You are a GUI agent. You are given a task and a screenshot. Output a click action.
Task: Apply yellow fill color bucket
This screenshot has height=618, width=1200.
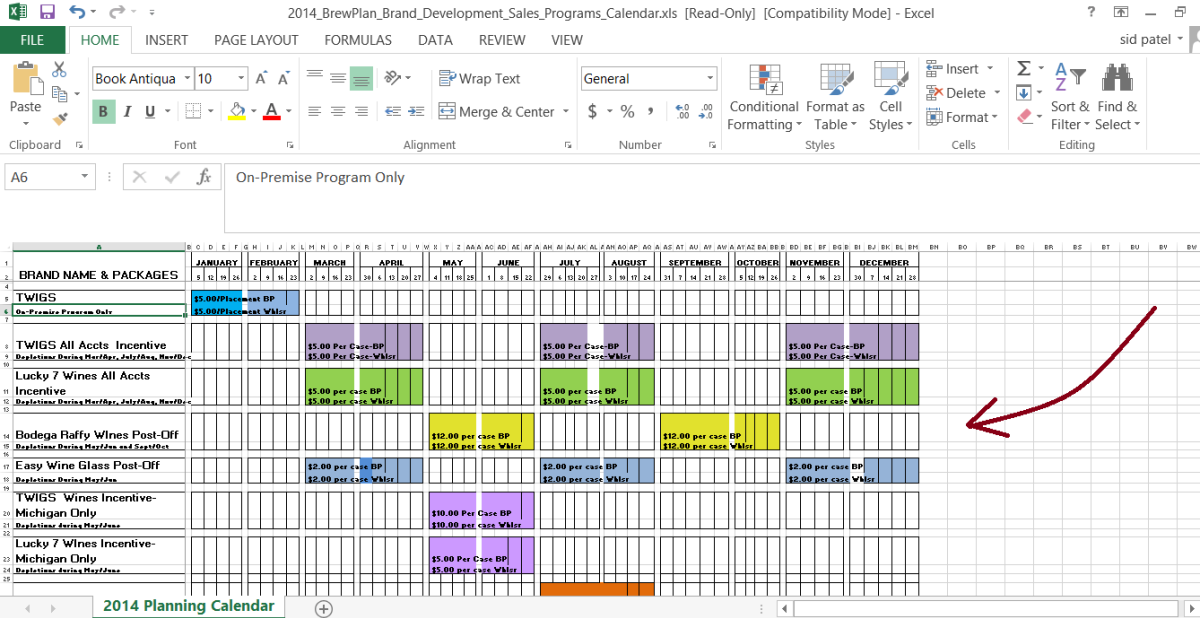tap(236, 111)
